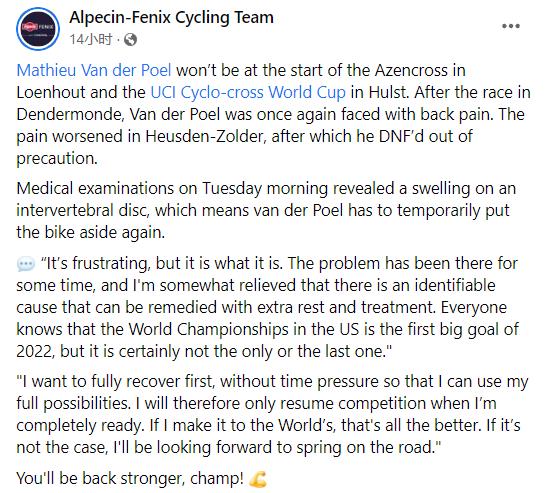Click the speech bubble emoji before the quote

(26, 264)
